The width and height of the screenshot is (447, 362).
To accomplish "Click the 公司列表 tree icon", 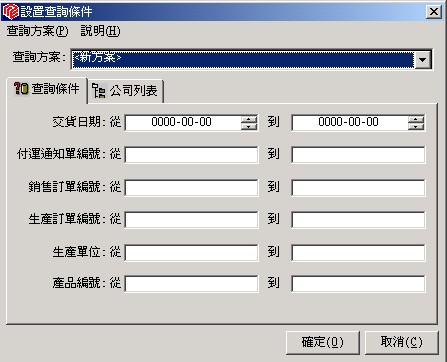I will (x=99, y=90).
